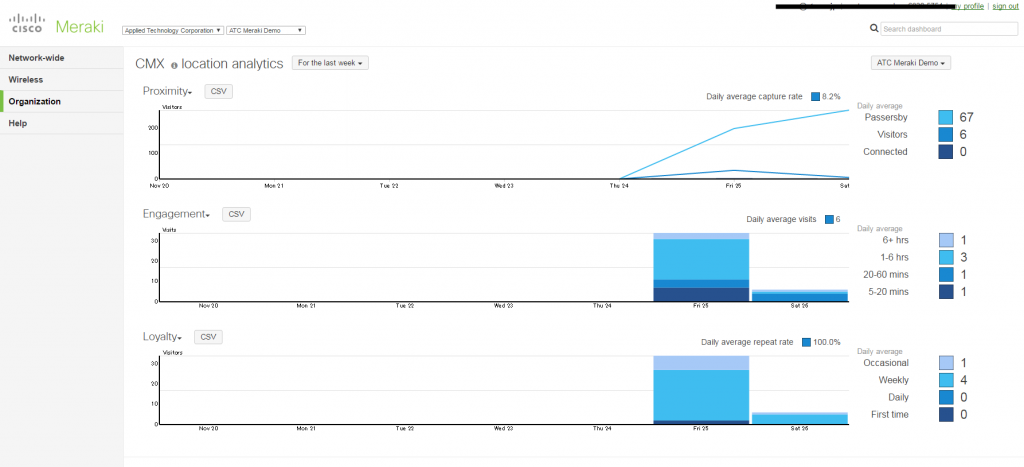Expand the Engagement section dropdown

[176, 214]
